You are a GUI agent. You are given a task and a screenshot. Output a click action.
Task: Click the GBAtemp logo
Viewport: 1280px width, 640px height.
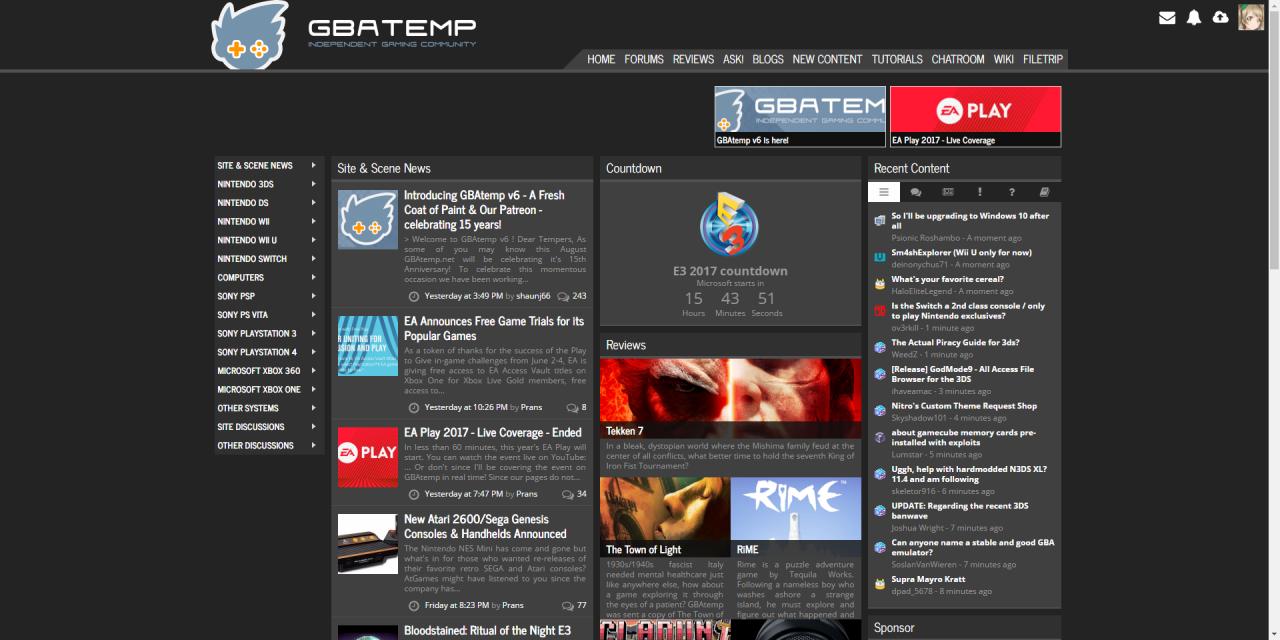coord(250,33)
